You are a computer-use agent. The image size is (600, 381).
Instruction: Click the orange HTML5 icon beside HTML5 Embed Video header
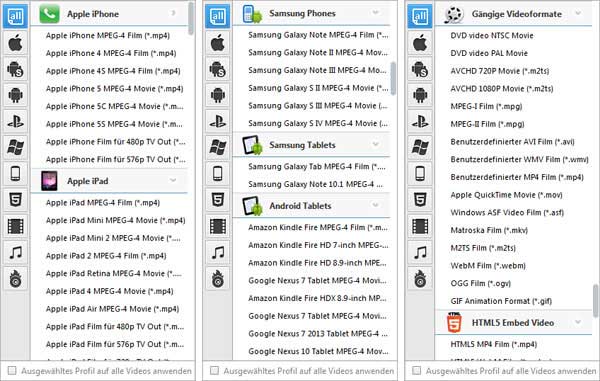click(454, 322)
